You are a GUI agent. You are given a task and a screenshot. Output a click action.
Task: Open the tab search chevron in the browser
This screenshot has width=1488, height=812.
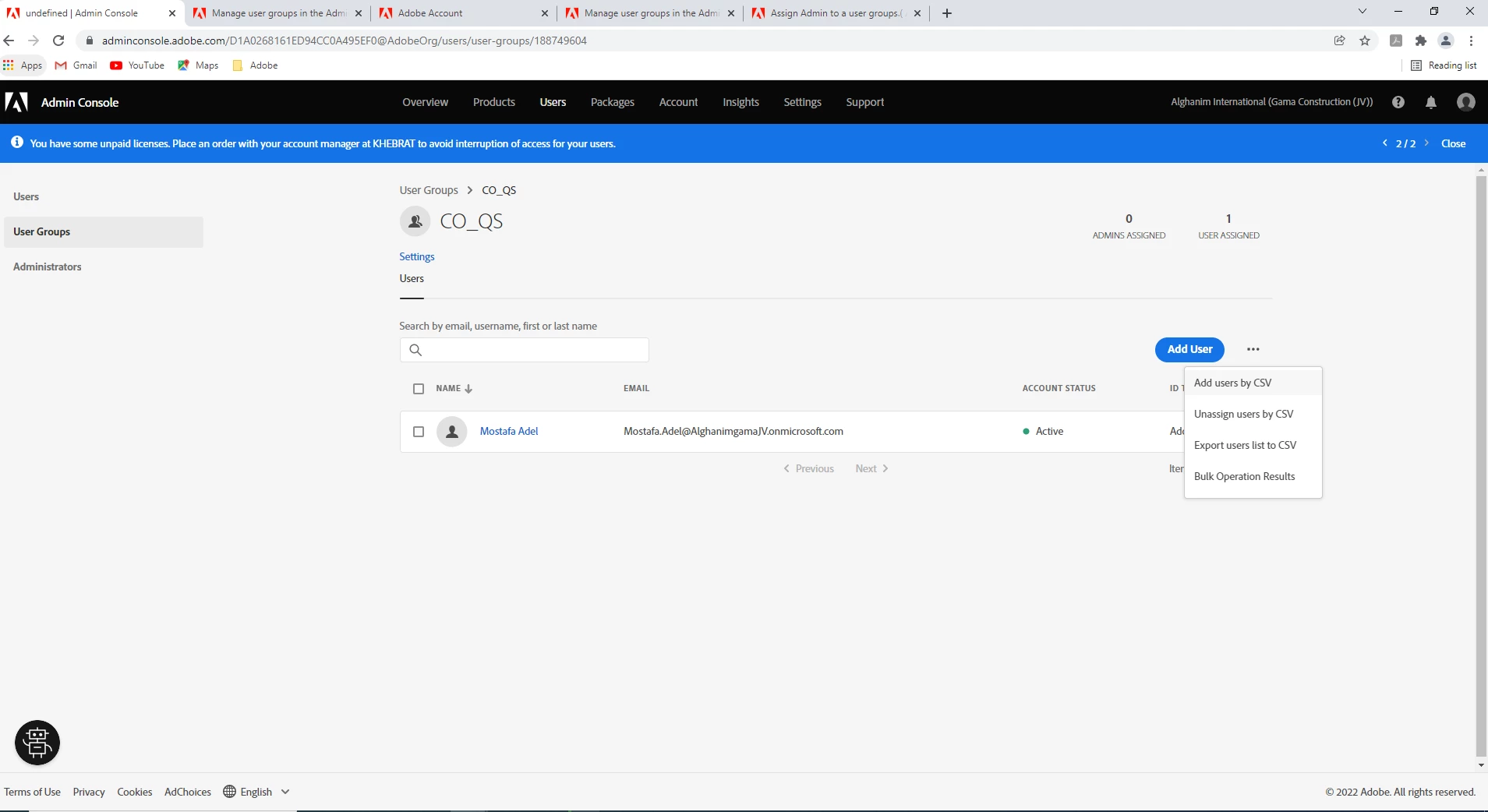tap(1363, 12)
